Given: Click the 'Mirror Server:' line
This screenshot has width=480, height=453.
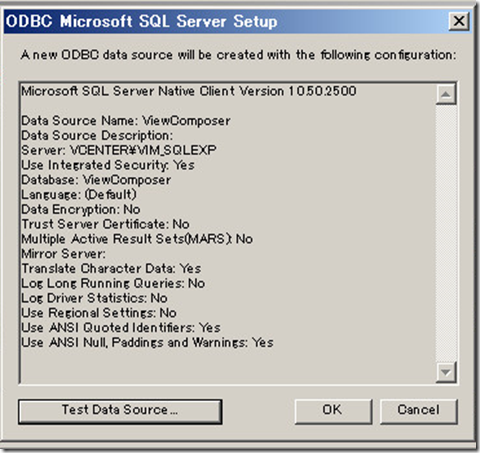Looking at the screenshot, I should pos(63,254).
